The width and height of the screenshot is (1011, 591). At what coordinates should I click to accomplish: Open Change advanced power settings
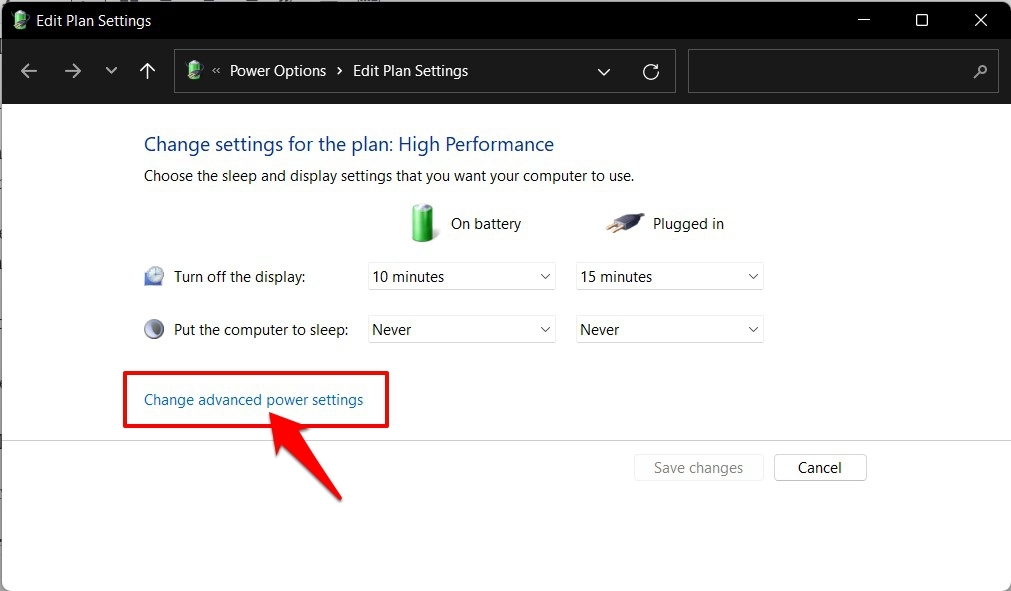(255, 399)
